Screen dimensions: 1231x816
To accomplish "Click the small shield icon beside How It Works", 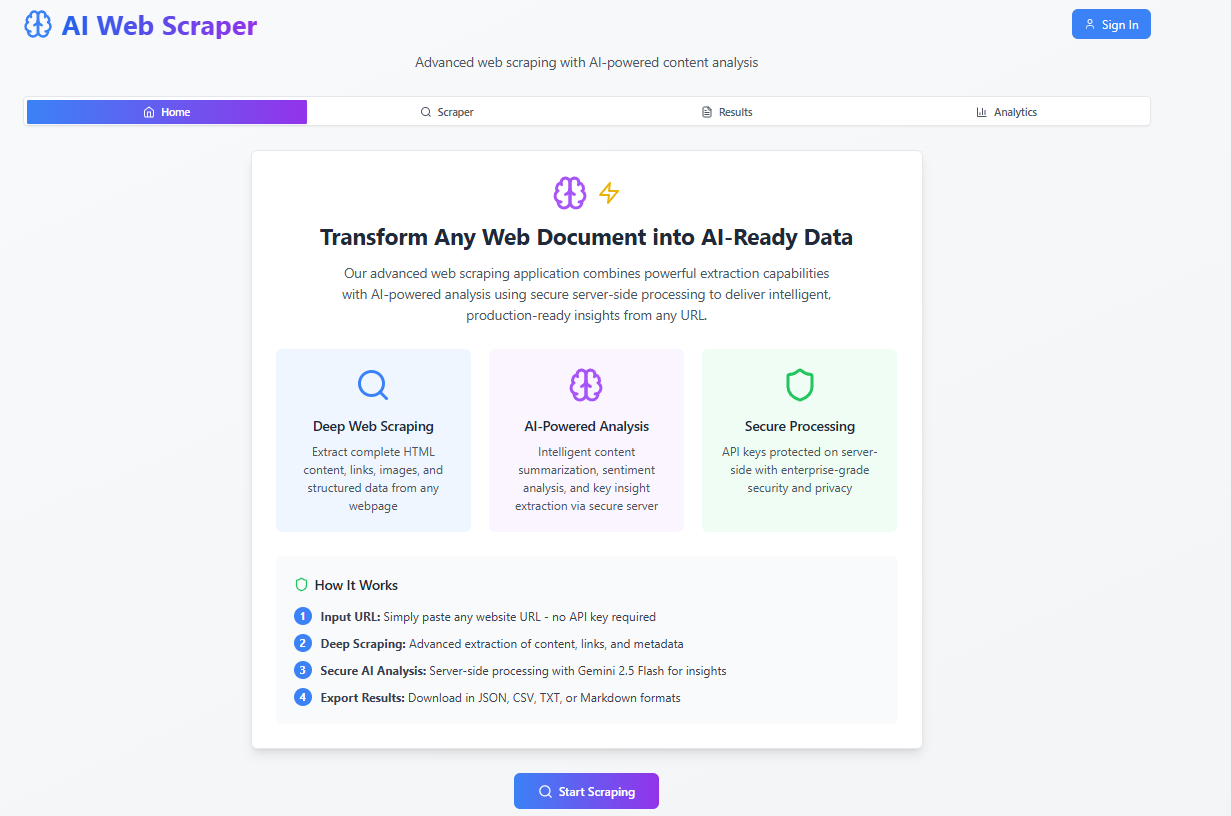I will 301,585.
